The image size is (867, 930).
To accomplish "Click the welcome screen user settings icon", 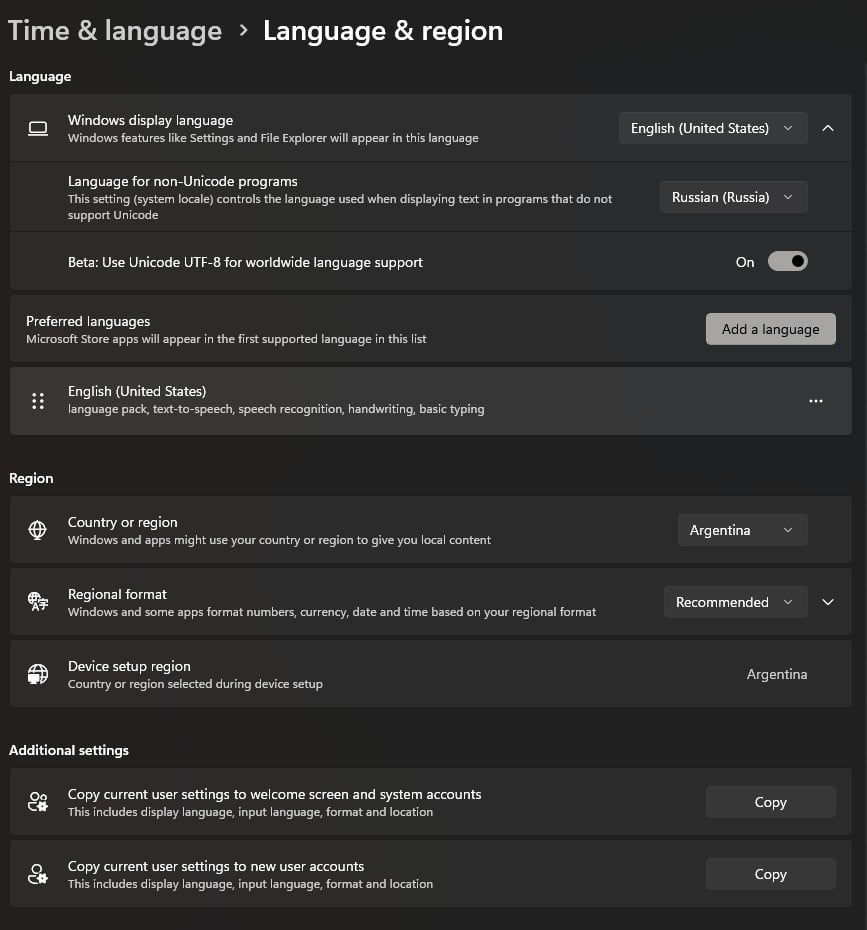I will pos(38,802).
